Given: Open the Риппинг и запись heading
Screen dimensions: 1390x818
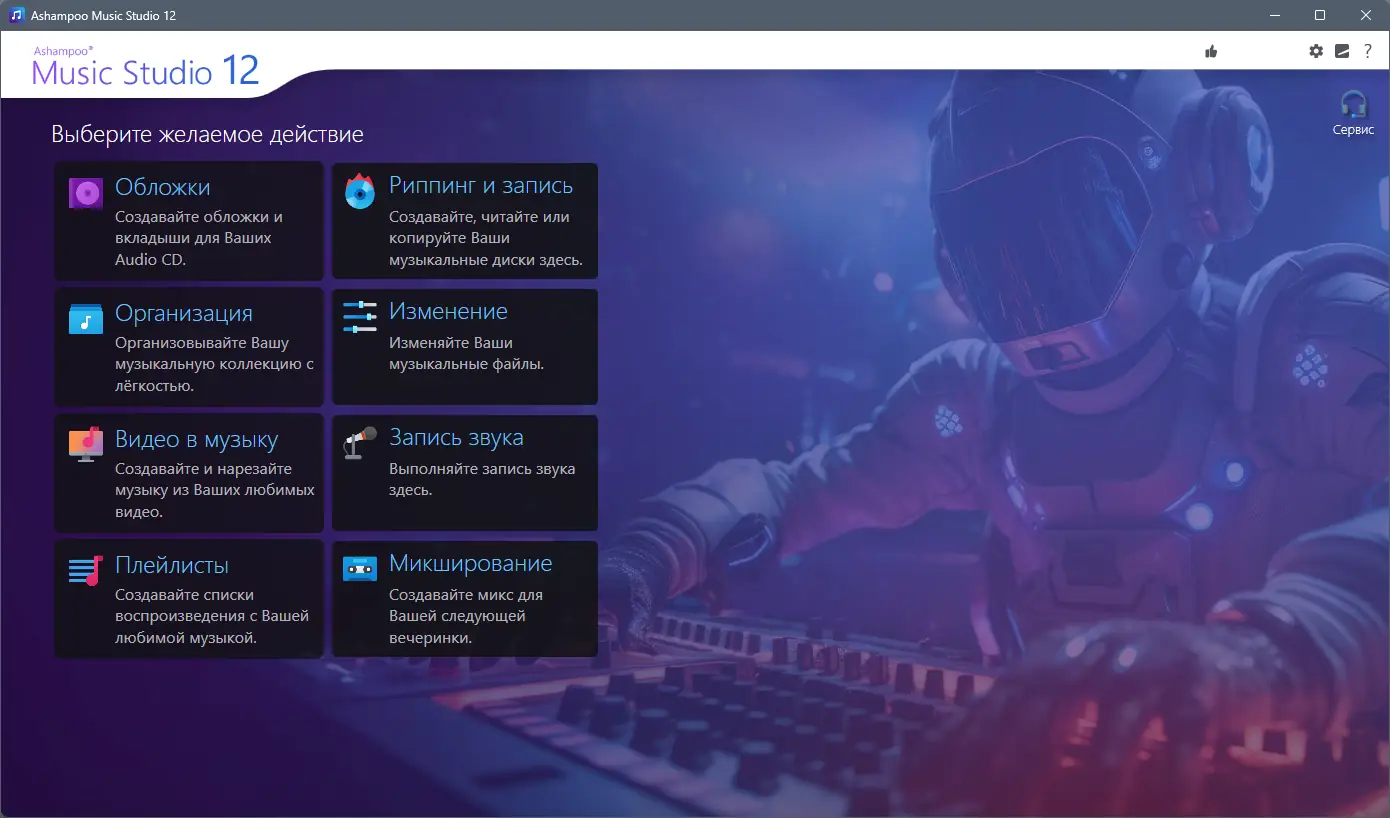Looking at the screenshot, I should pos(481,186).
